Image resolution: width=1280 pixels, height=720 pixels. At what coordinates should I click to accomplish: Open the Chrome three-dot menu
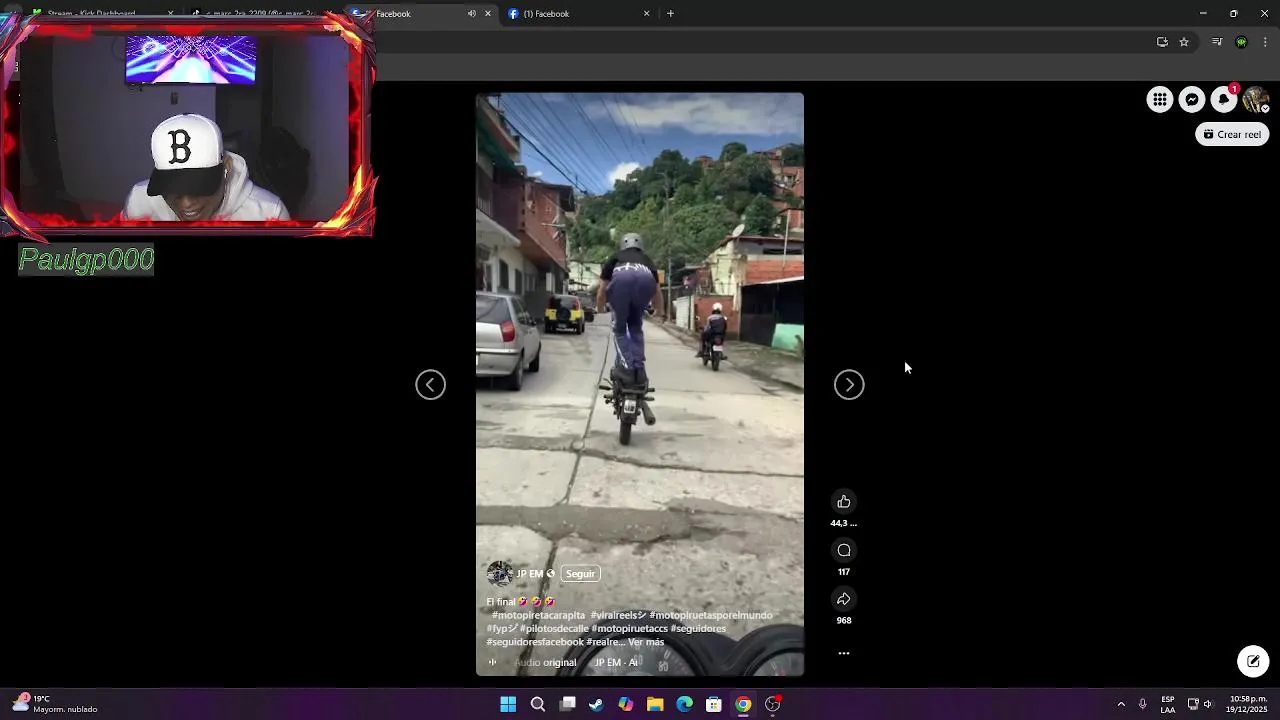[x=1265, y=42]
